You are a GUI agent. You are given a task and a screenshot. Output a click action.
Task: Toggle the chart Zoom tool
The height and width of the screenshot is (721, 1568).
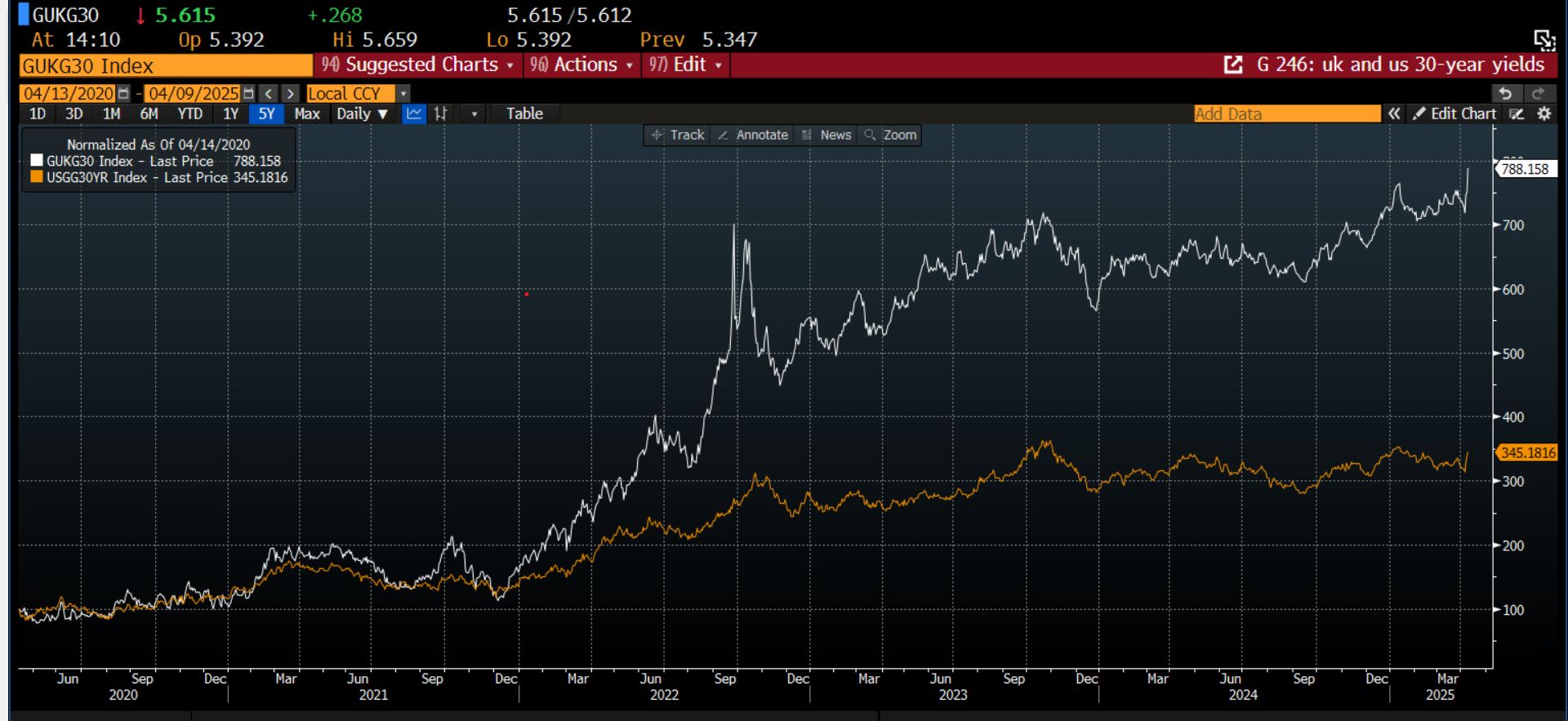pos(890,135)
